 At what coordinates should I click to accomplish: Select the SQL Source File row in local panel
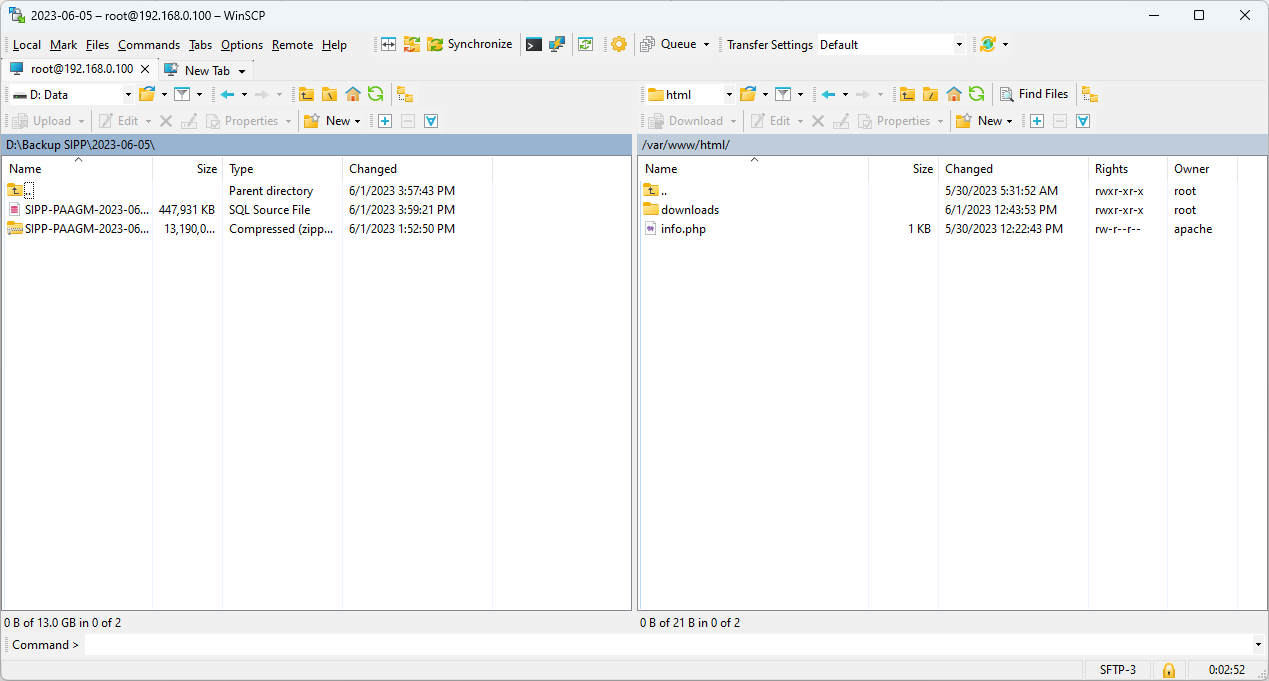coord(248,210)
